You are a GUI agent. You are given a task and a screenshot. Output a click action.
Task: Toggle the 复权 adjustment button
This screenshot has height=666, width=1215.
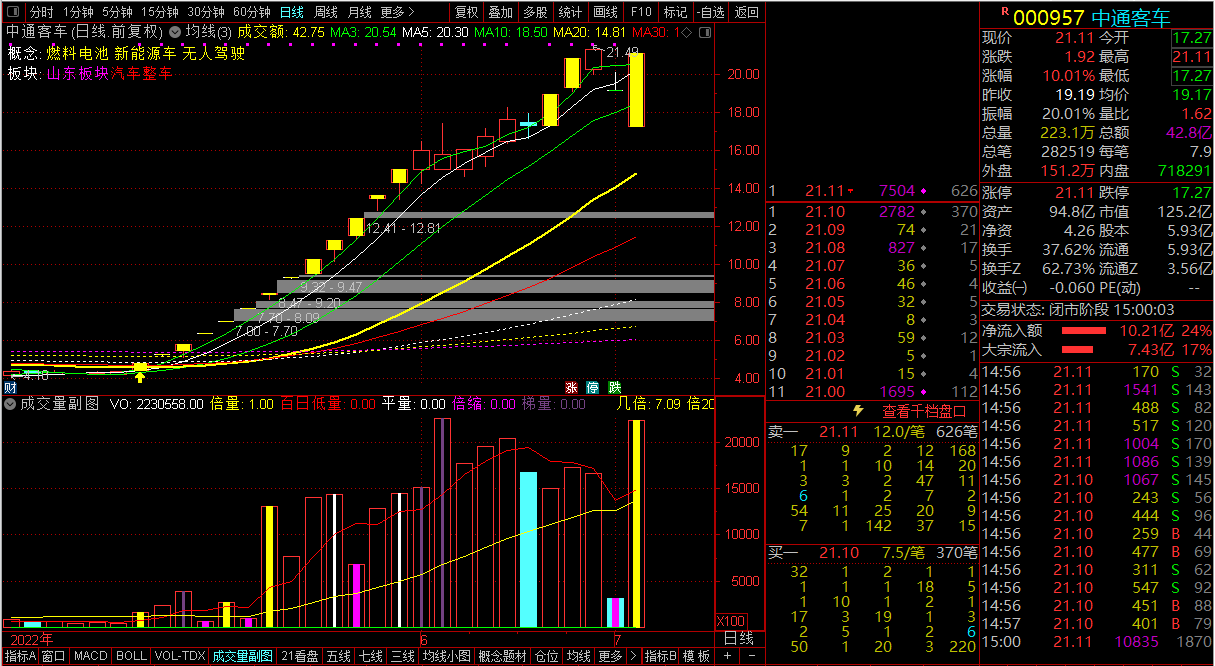pyautogui.click(x=466, y=12)
